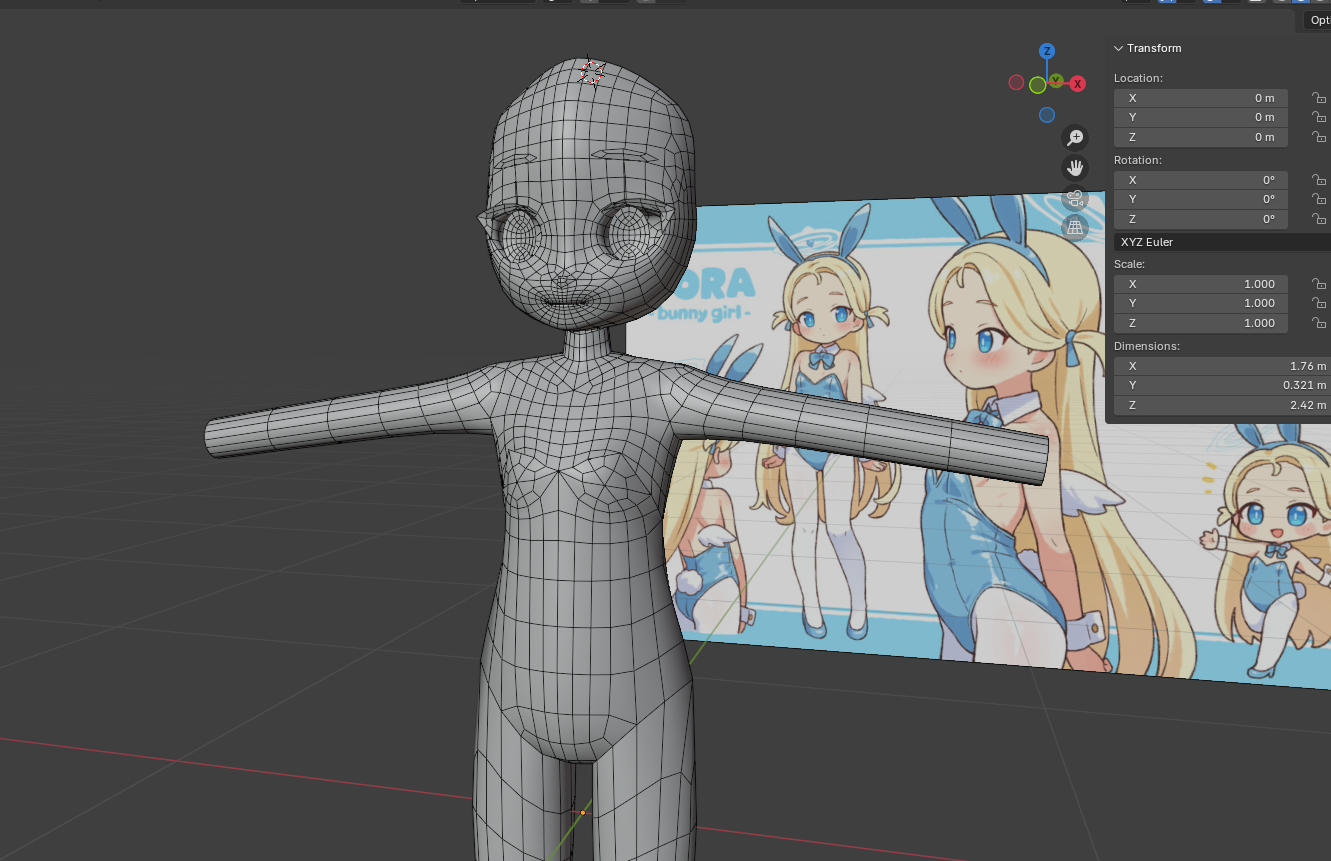Click the Location X field

1201,98
